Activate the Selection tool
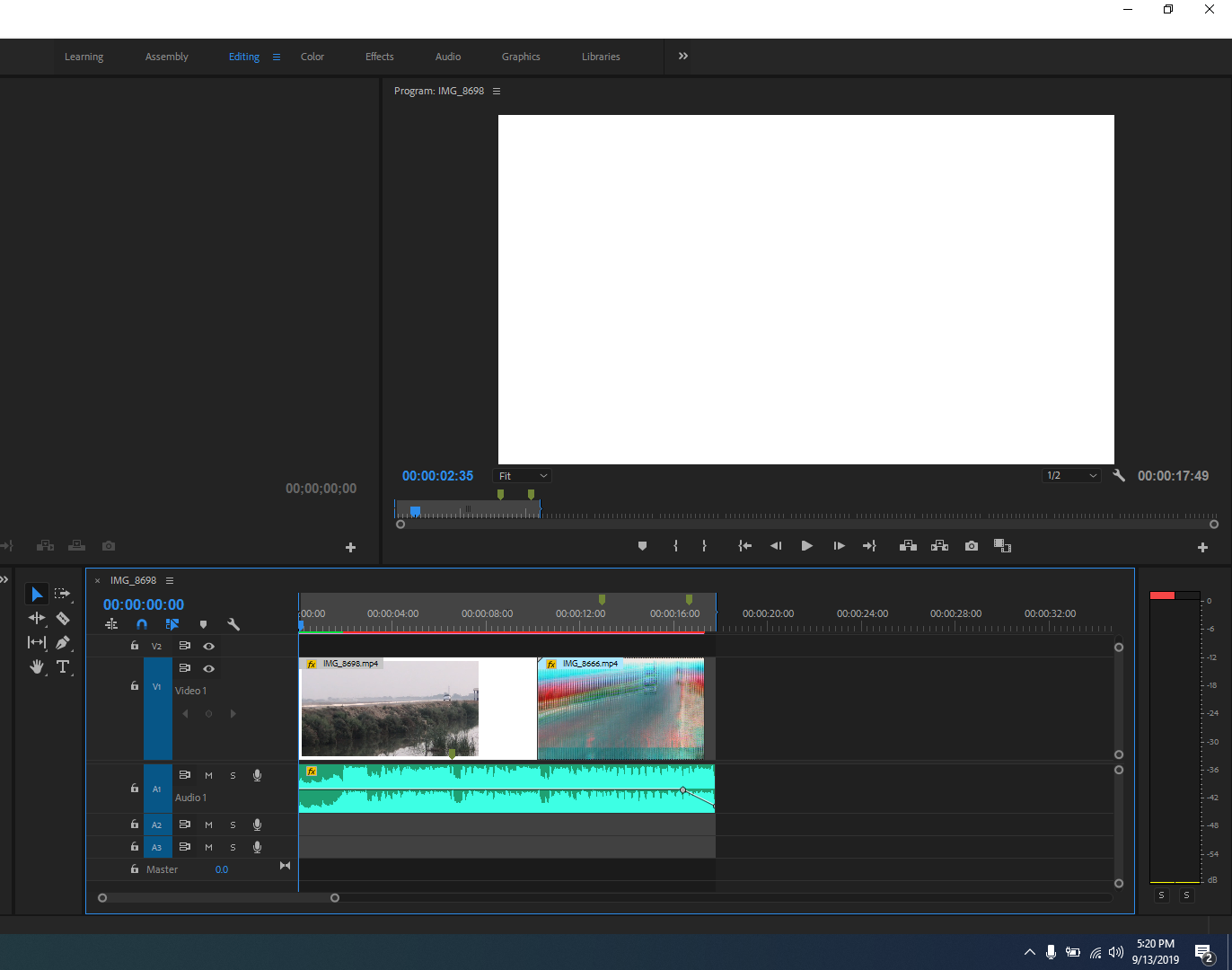This screenshot has height=970, width=1232. [37, 593]
